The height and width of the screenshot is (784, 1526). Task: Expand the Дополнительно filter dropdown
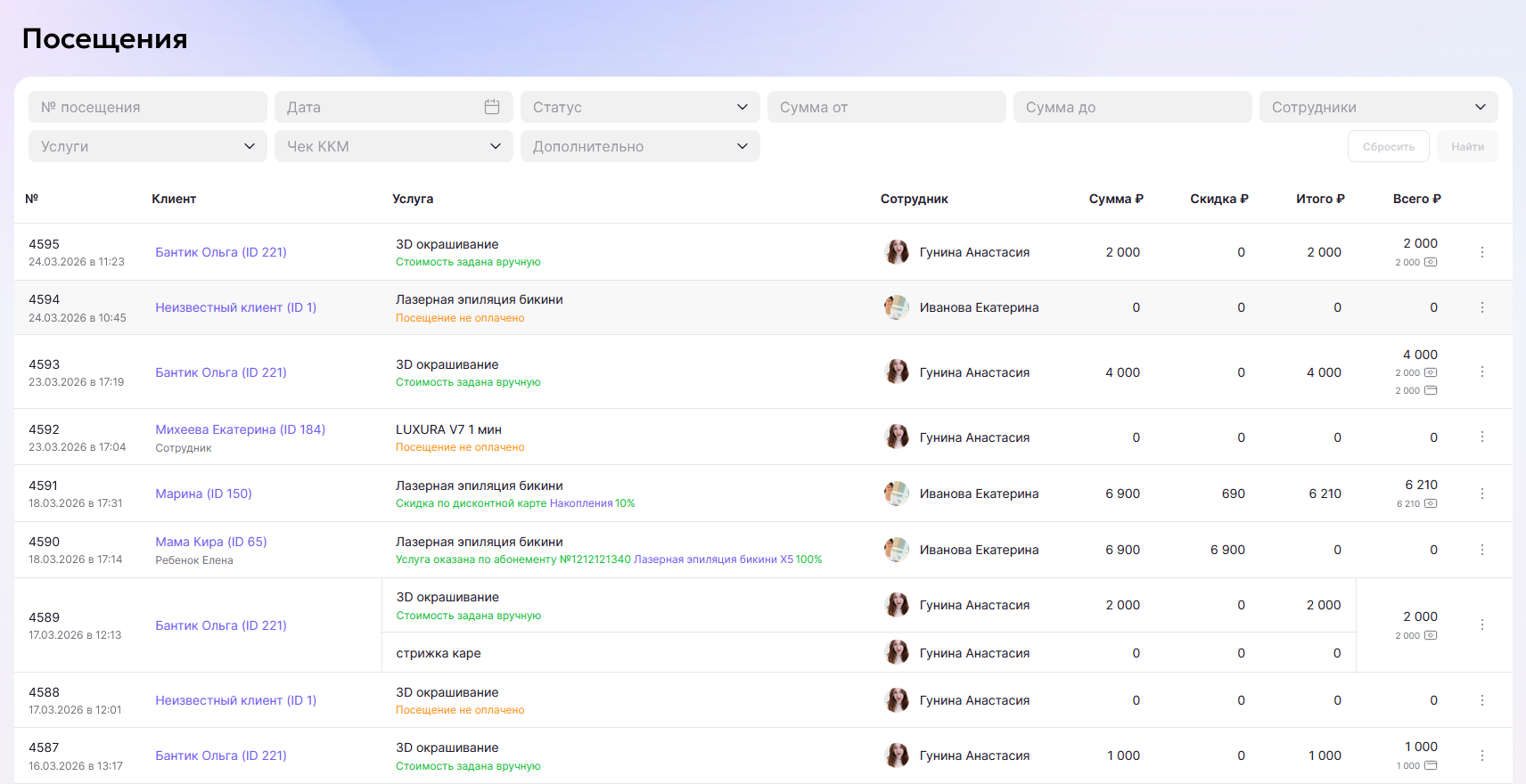(640, 146)
